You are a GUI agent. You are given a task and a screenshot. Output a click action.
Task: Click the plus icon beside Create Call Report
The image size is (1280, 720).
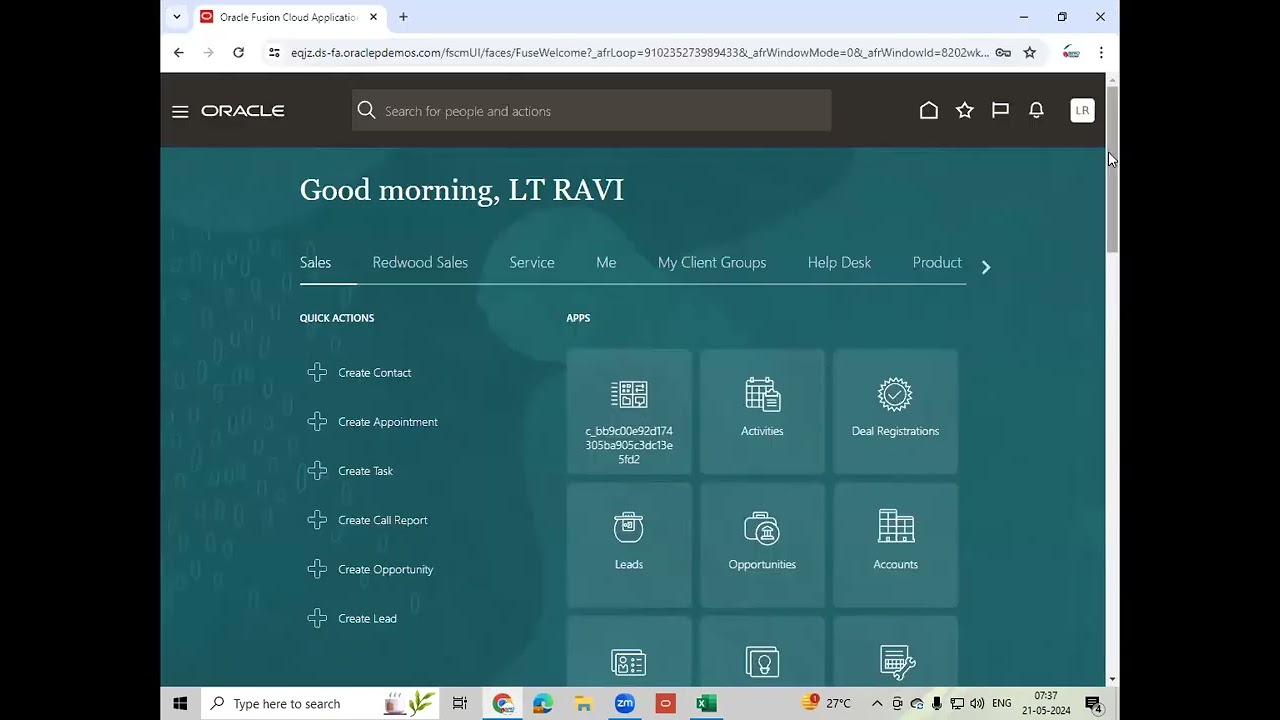click(317, 520)
